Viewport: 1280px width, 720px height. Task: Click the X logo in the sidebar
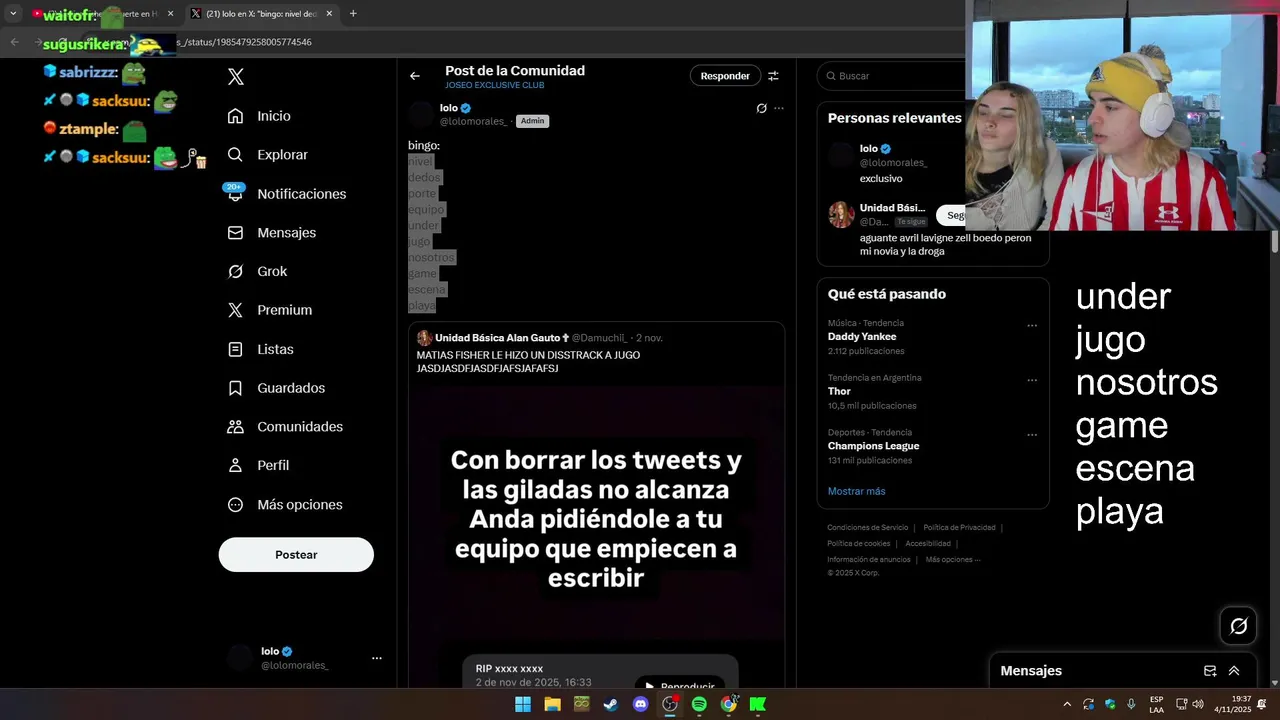tap(236, 77)
